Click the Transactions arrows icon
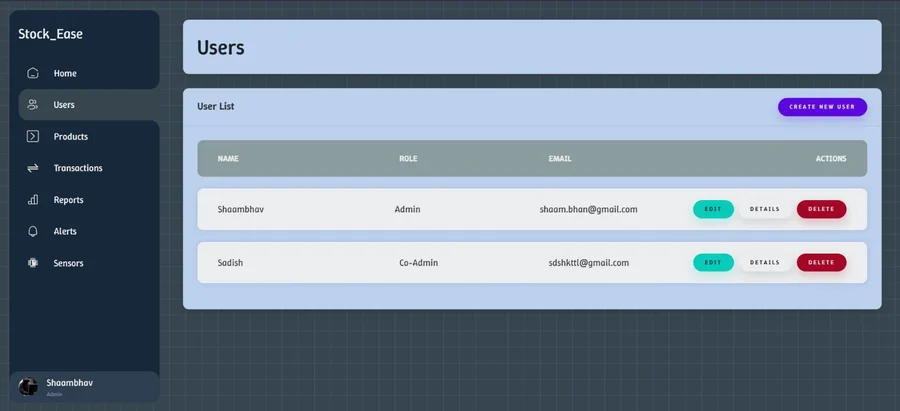900x411 pixels. coord(33,168)
